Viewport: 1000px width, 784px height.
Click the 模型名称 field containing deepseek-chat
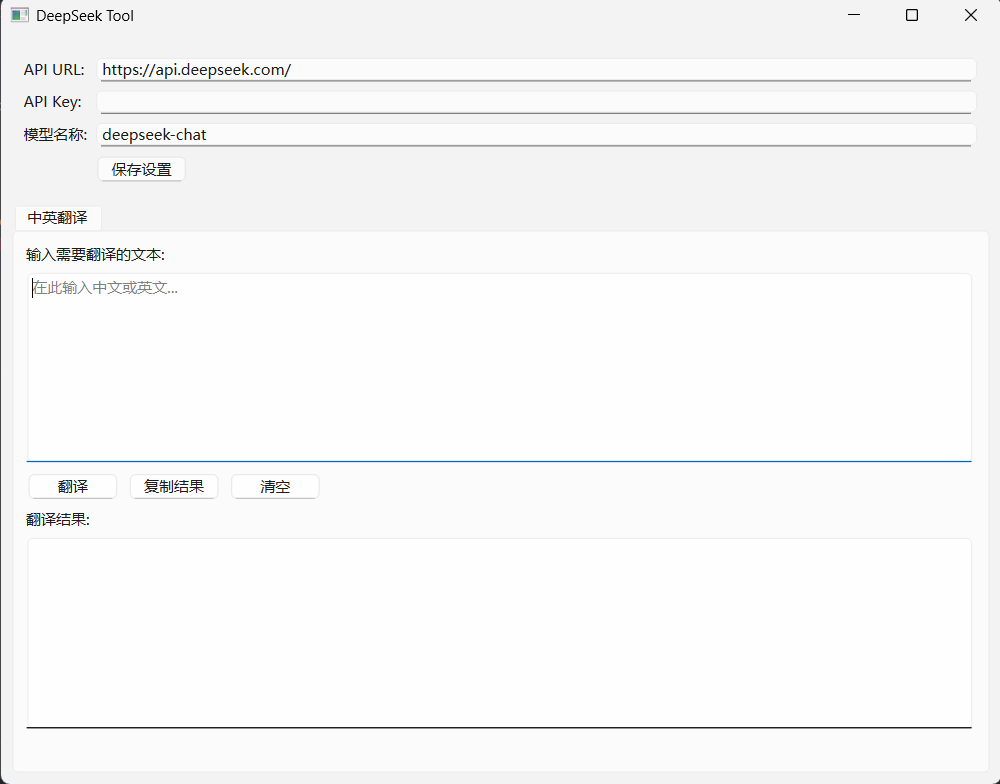coord(536,135)
